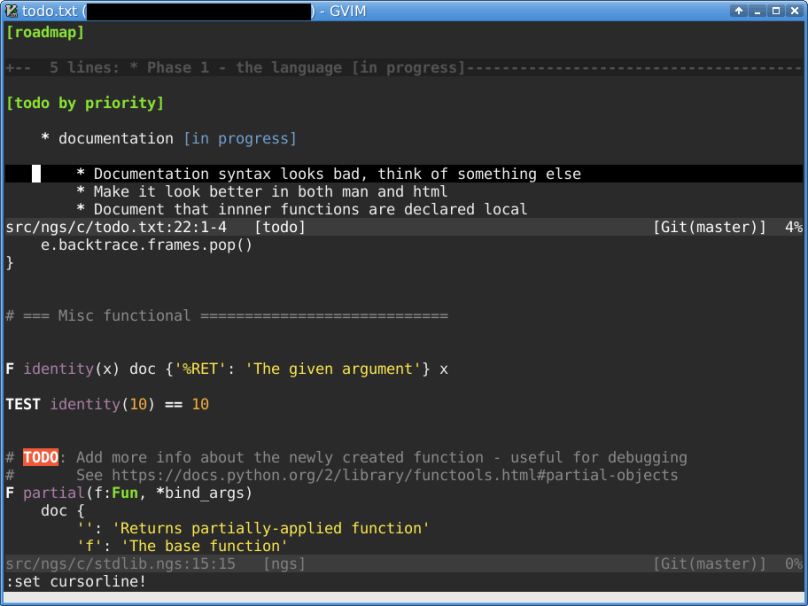The height and width of the screenshot is (606, 808).
Task: Click the 4% scroll position indicator
Action: coord(793,227)
